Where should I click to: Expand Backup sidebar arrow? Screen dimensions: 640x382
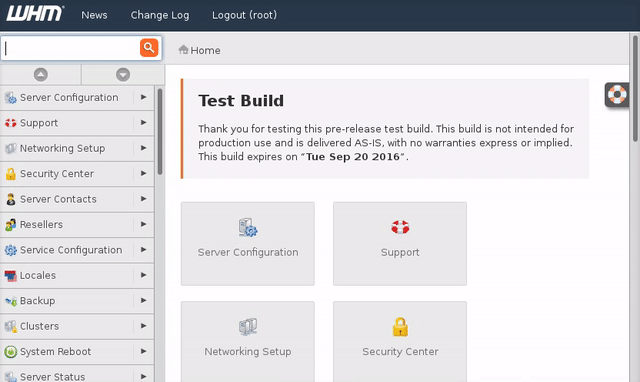pos(143,300)
